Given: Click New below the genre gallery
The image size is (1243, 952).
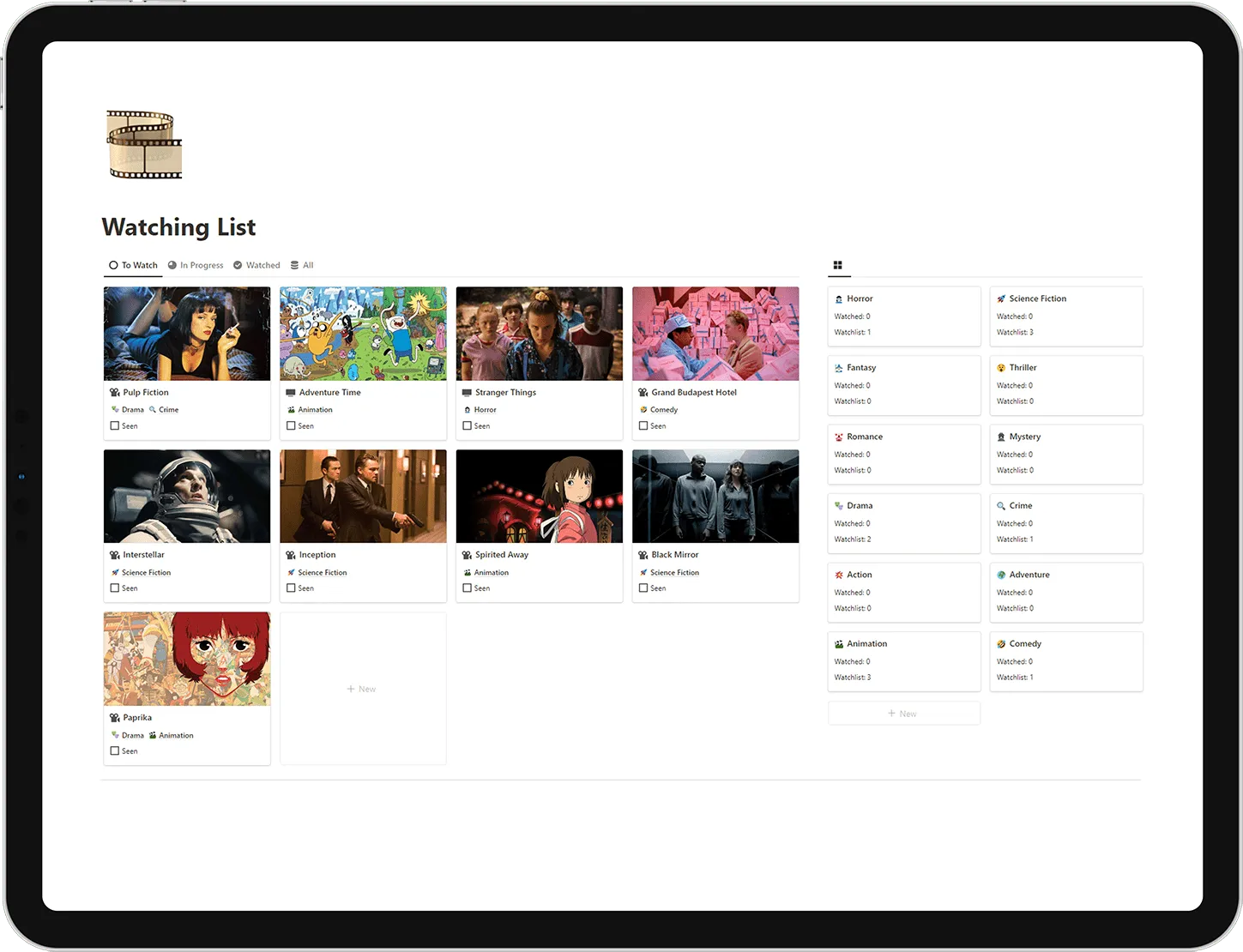Looking at the screenshot, I should [903, 713].
